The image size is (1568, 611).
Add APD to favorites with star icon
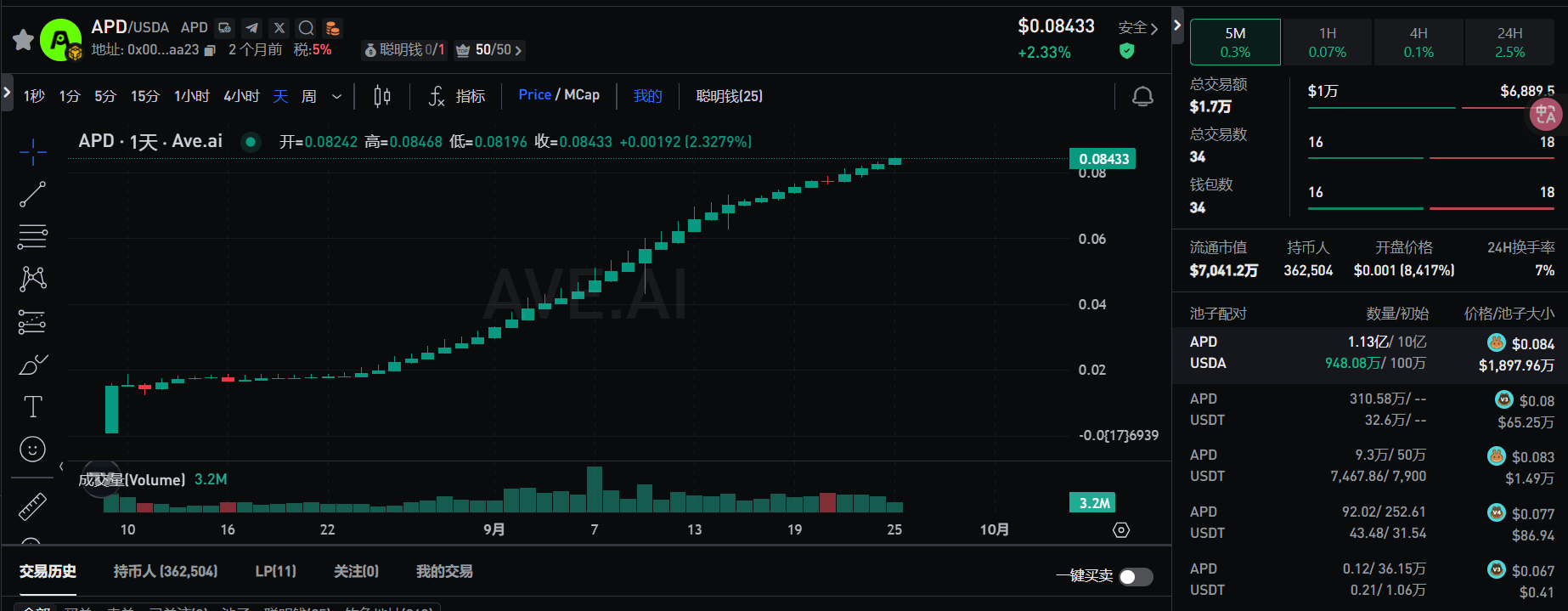23,39
